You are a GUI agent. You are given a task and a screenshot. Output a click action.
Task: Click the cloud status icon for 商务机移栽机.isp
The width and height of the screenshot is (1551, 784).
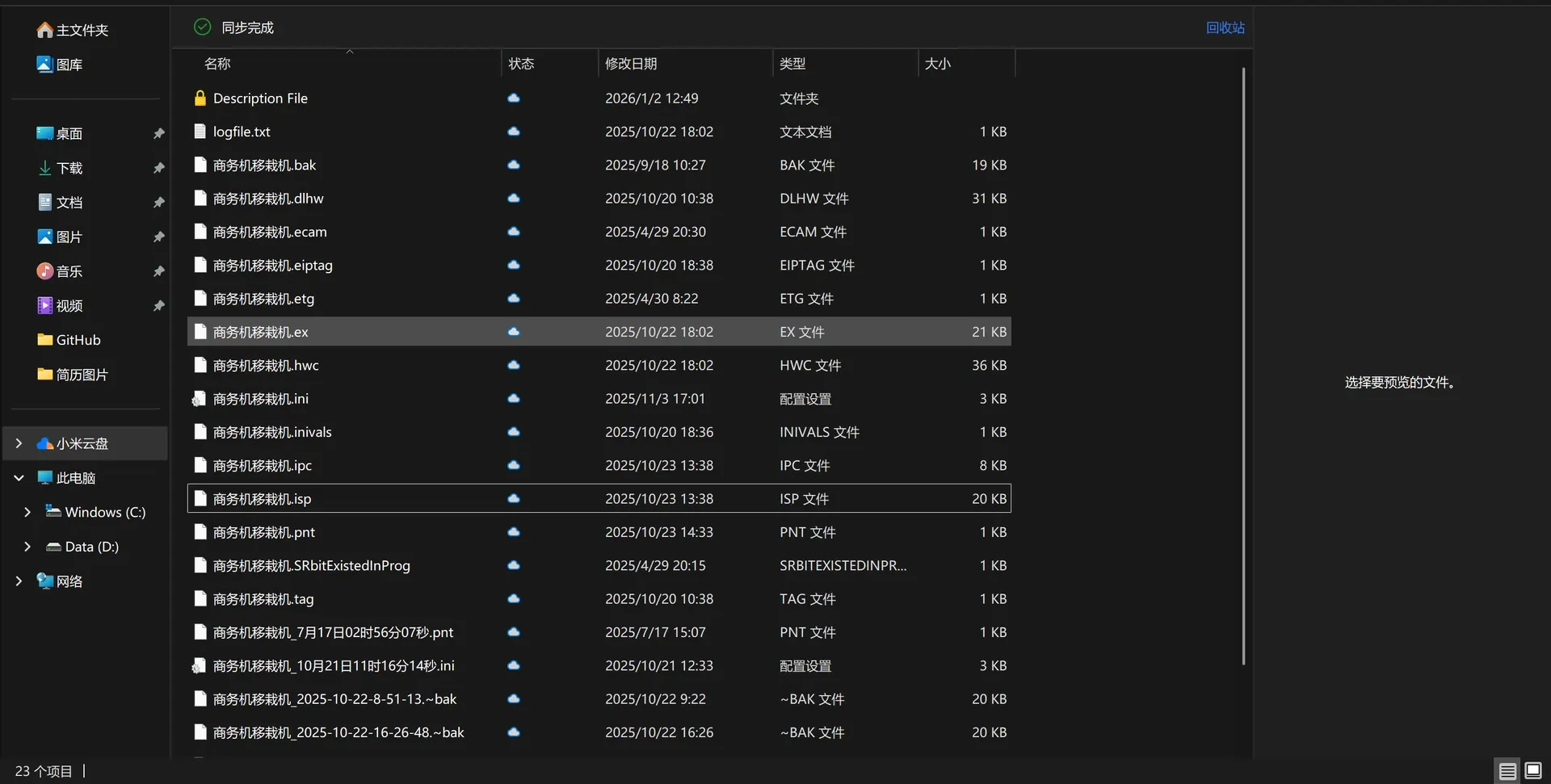tap(514, 499)
